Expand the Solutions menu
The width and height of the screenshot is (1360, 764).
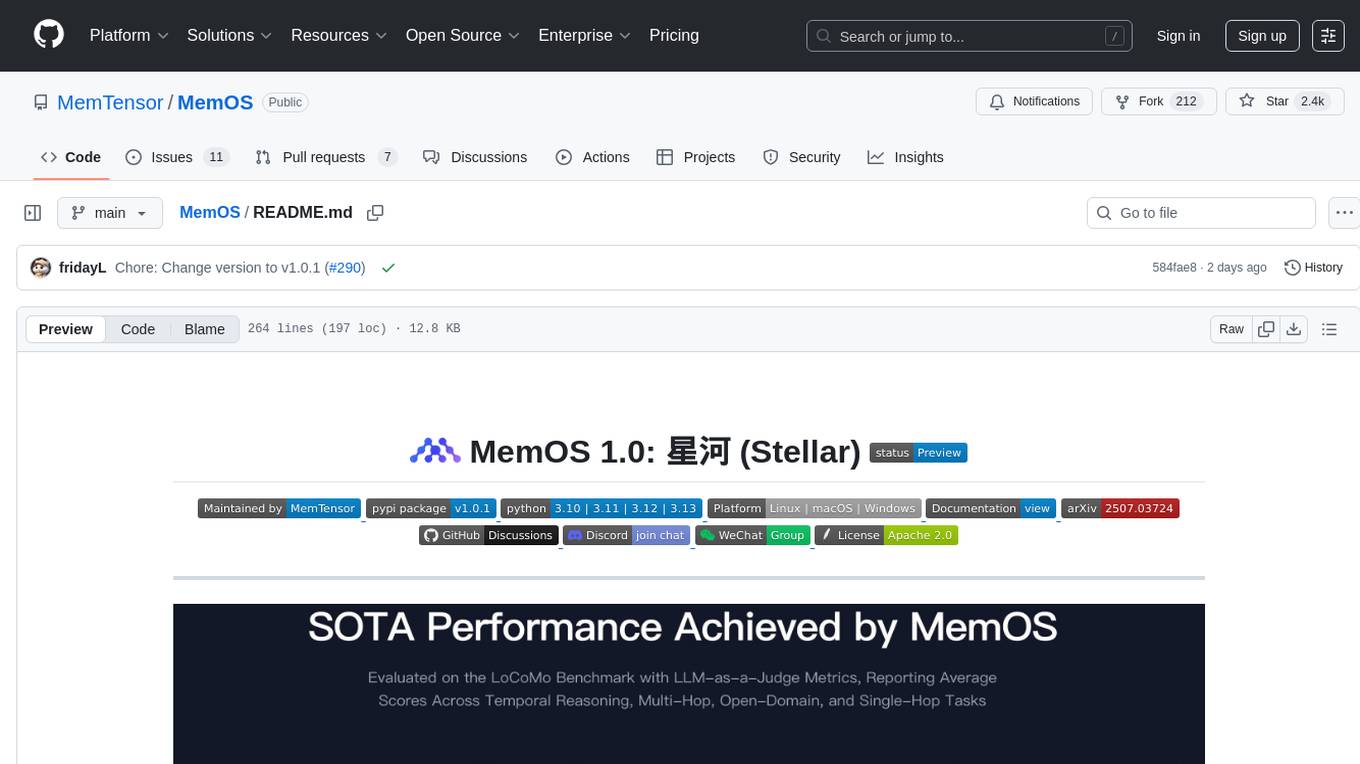(229, 35)
